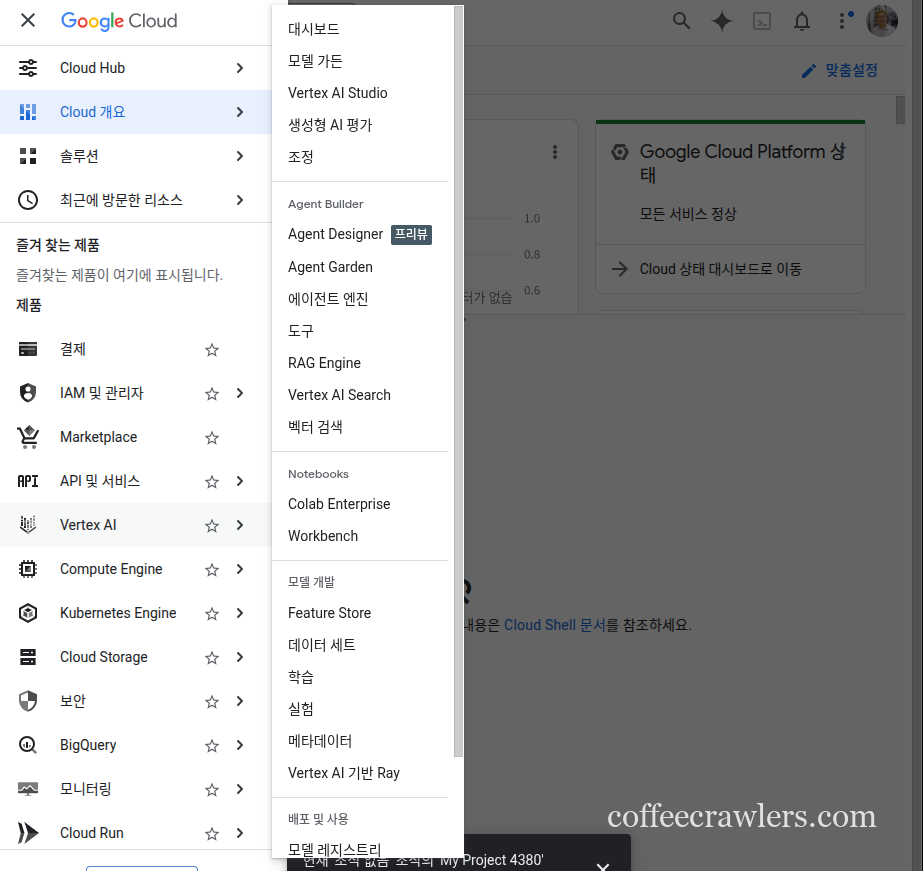The width and height of the screenshot is (923, 871).
Task: Click the search magnifier icon
Action: click(681, 21)
